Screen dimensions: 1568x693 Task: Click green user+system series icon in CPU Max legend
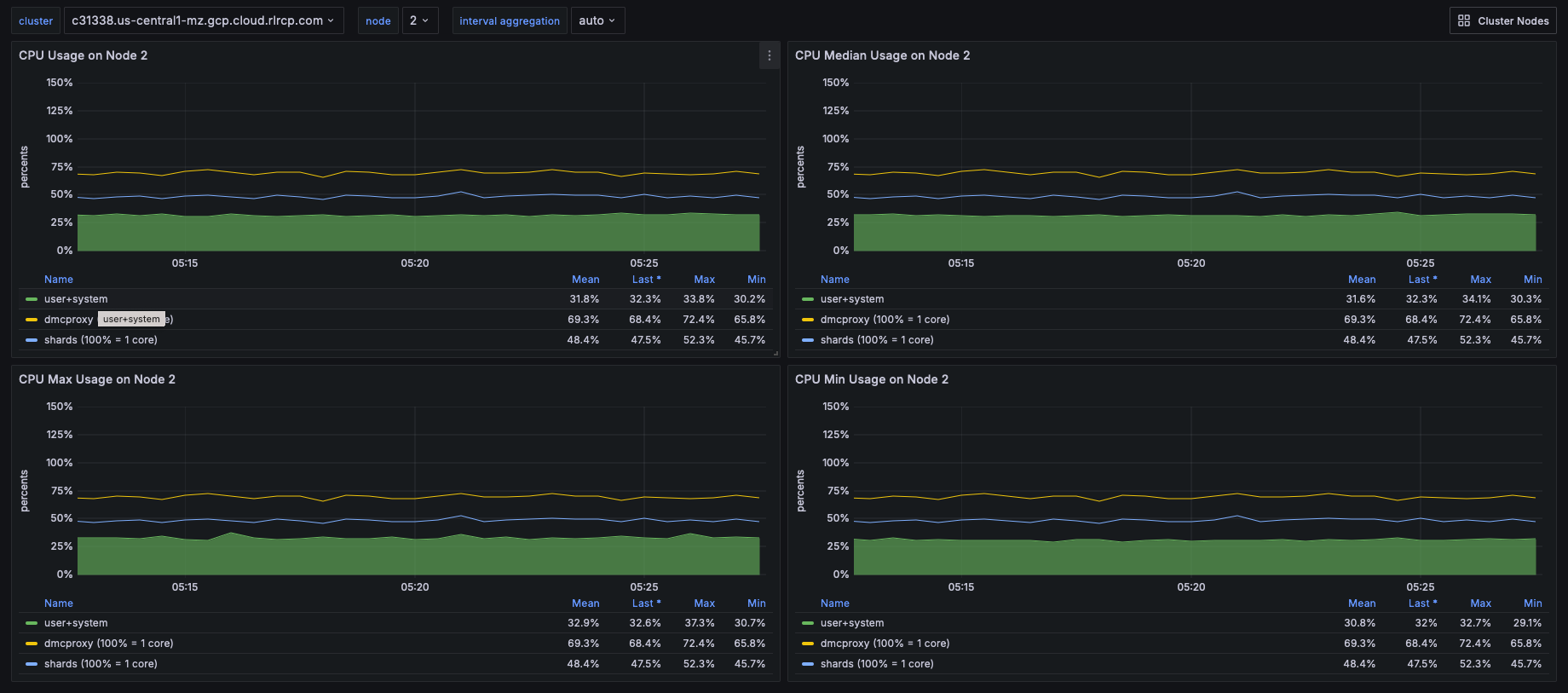pyautogui.click(x=32, y=623)
